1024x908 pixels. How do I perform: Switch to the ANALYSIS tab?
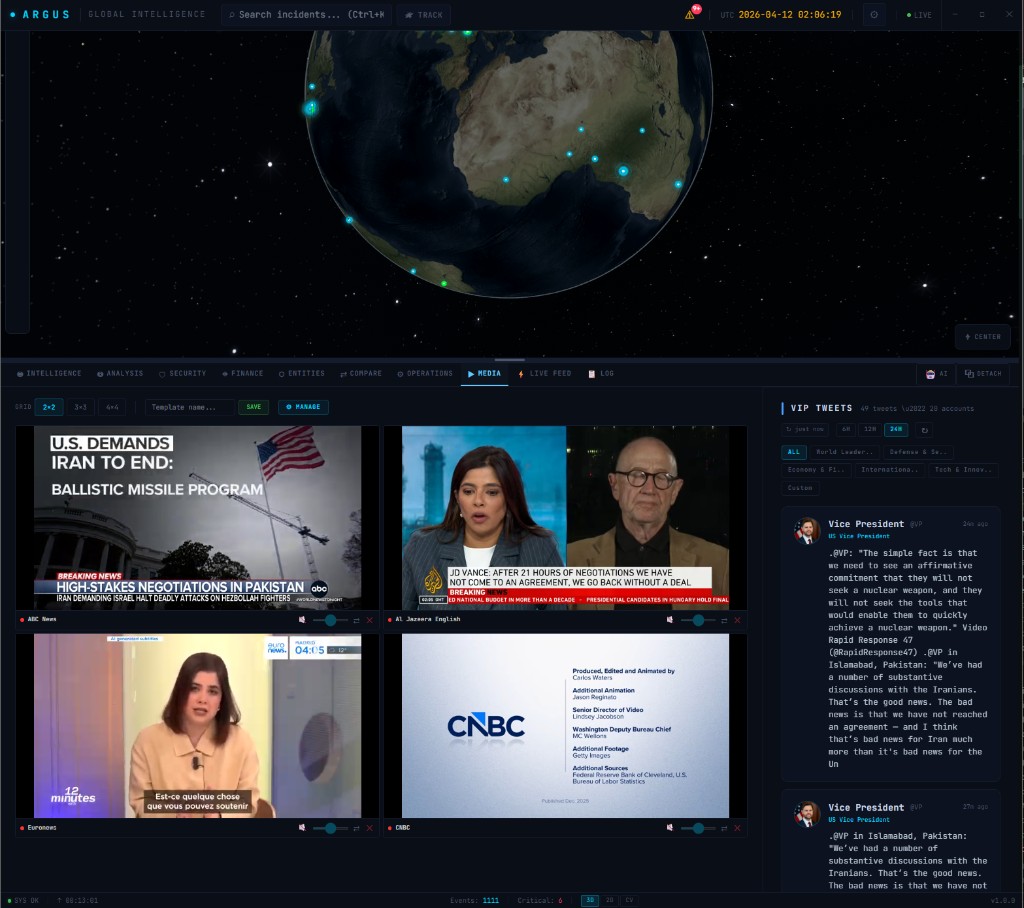click(120, 374)
